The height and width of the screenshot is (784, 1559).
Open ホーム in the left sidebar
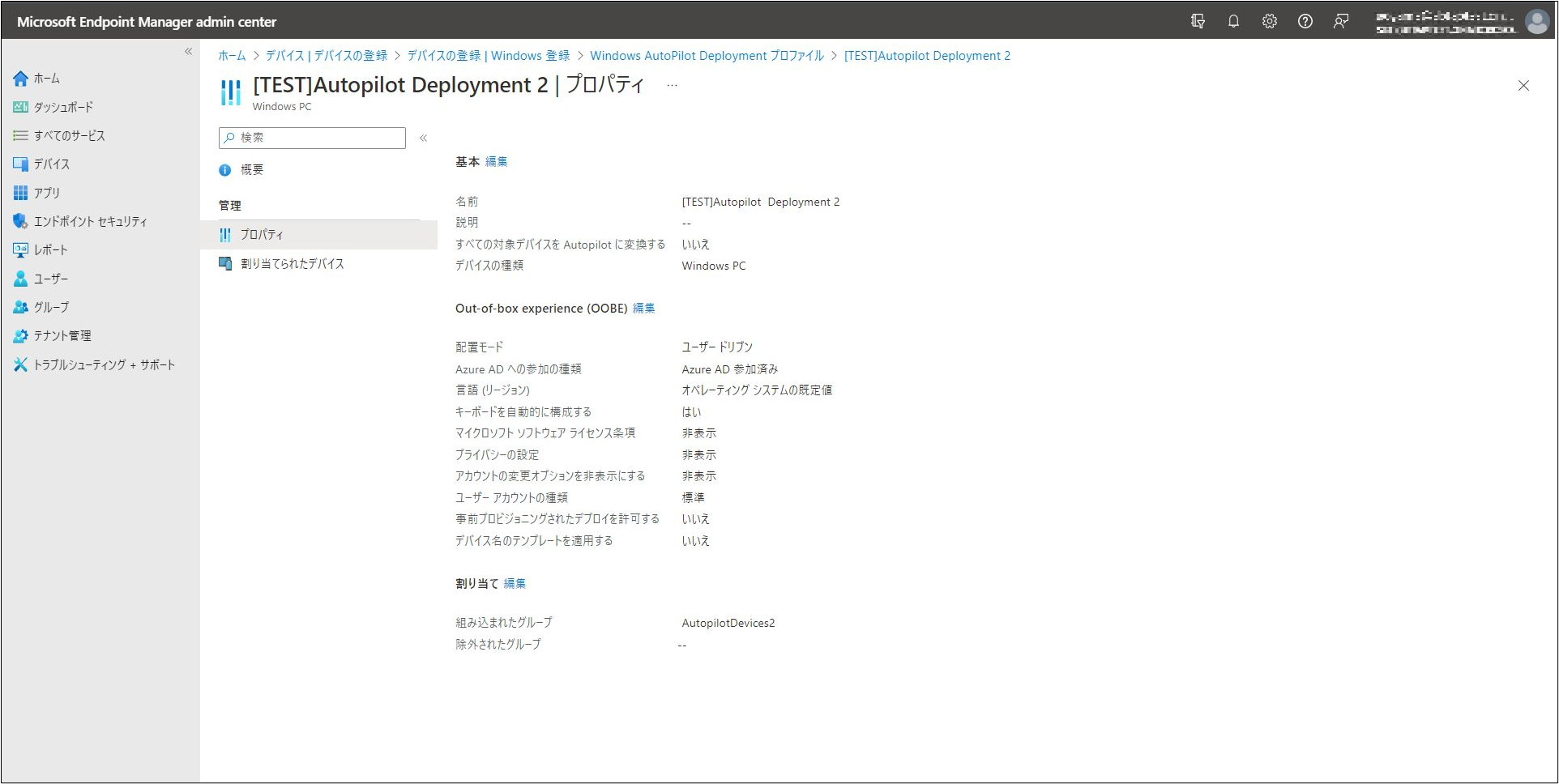coord(46,79)
